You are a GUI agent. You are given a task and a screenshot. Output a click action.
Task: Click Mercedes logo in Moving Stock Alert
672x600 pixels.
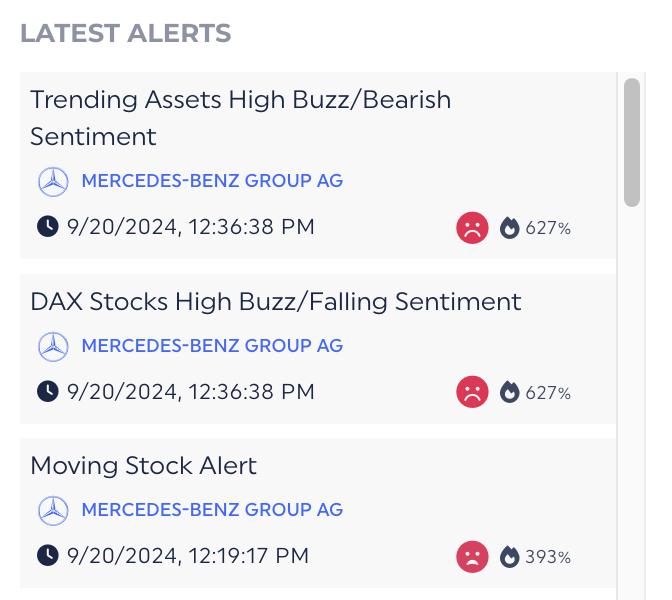53,510
